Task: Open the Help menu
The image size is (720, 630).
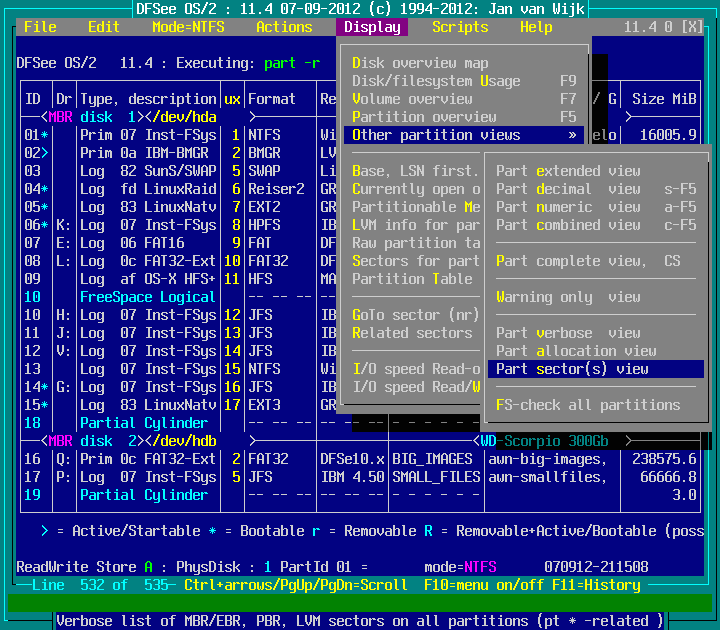Action: pyautogui.click(x=536, y=27)
